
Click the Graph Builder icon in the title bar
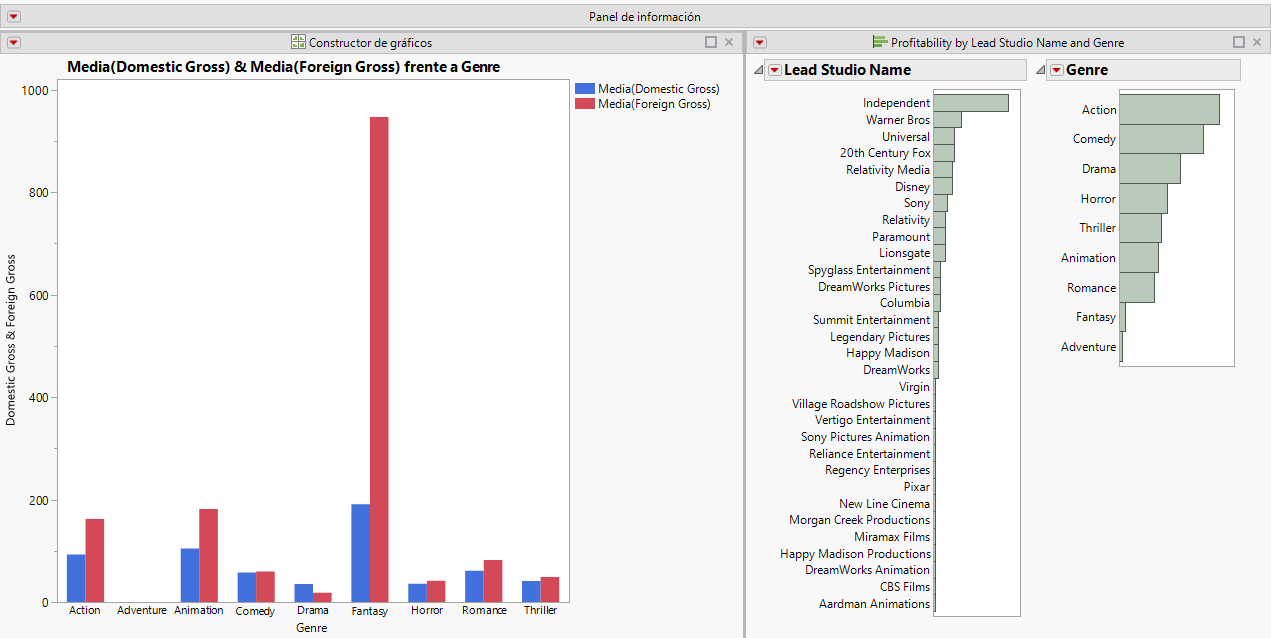296,42
